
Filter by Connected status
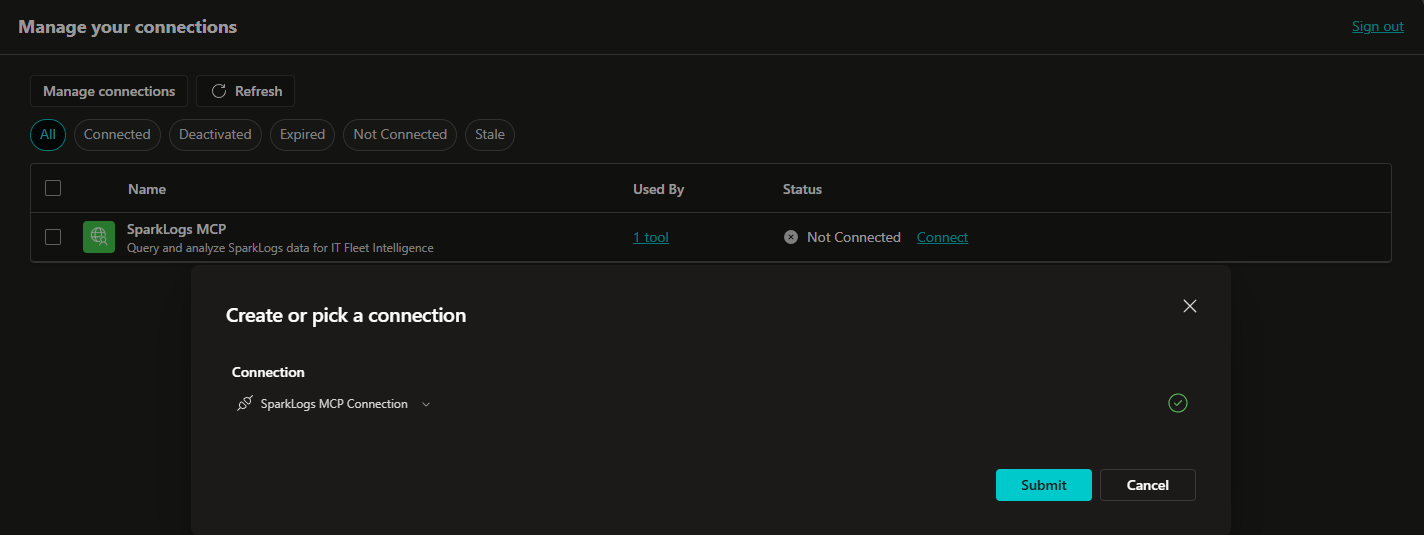pyautogui.click(x=117, y=134)
